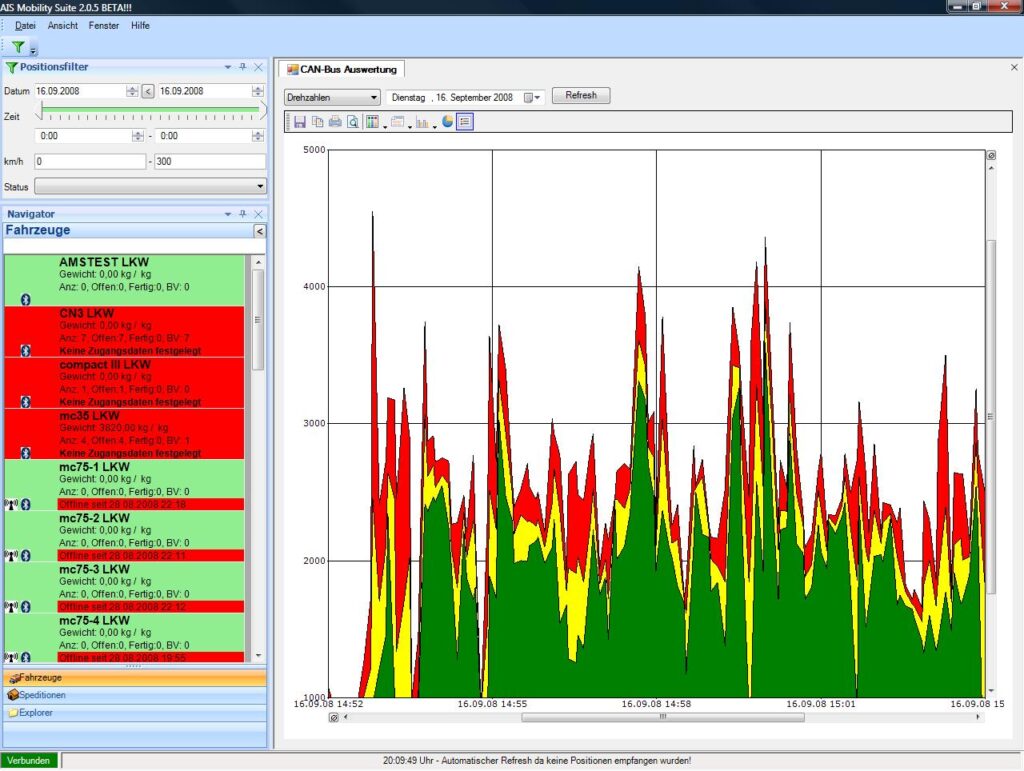The height and width of the screenshot is (771, 1024).
Task: Close the Navigator panel
Action: [259, 213]
